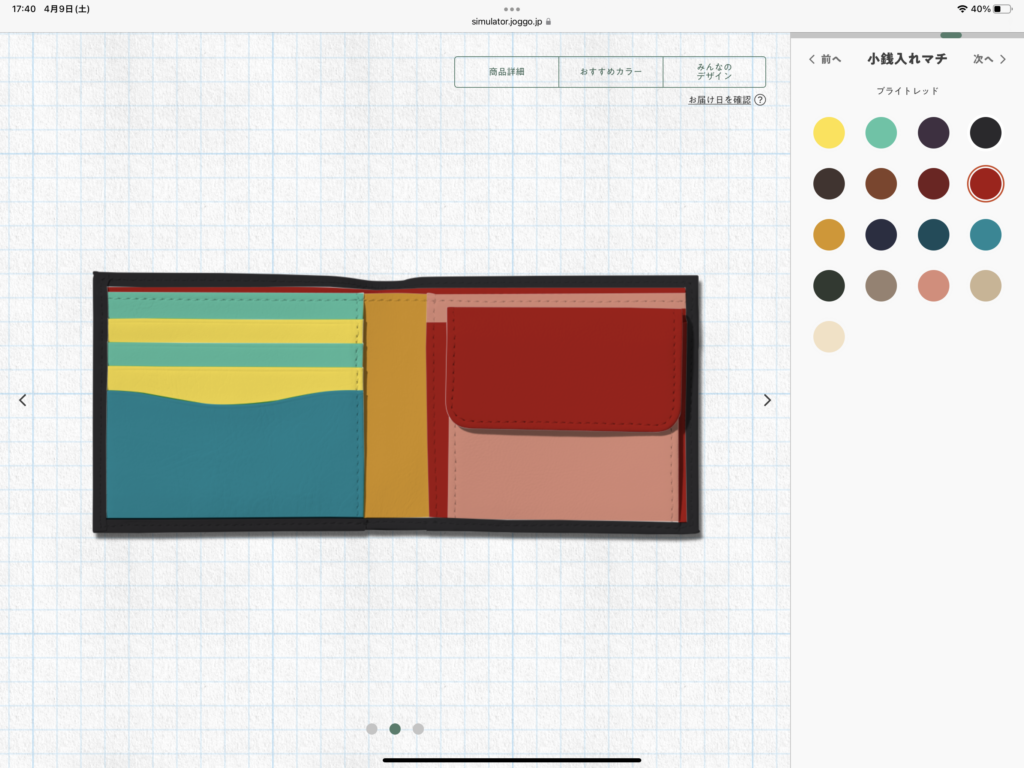Choose the turquoise blue color swatch

(x=985, y=235)
